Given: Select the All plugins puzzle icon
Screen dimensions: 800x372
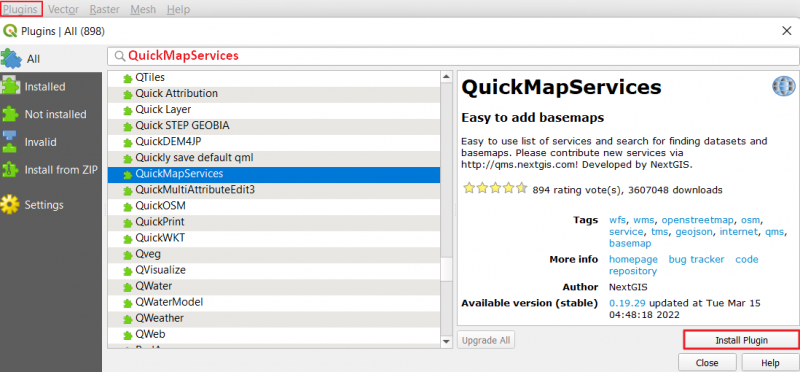Looking at the screenshot, I should (x=11, y=59).
